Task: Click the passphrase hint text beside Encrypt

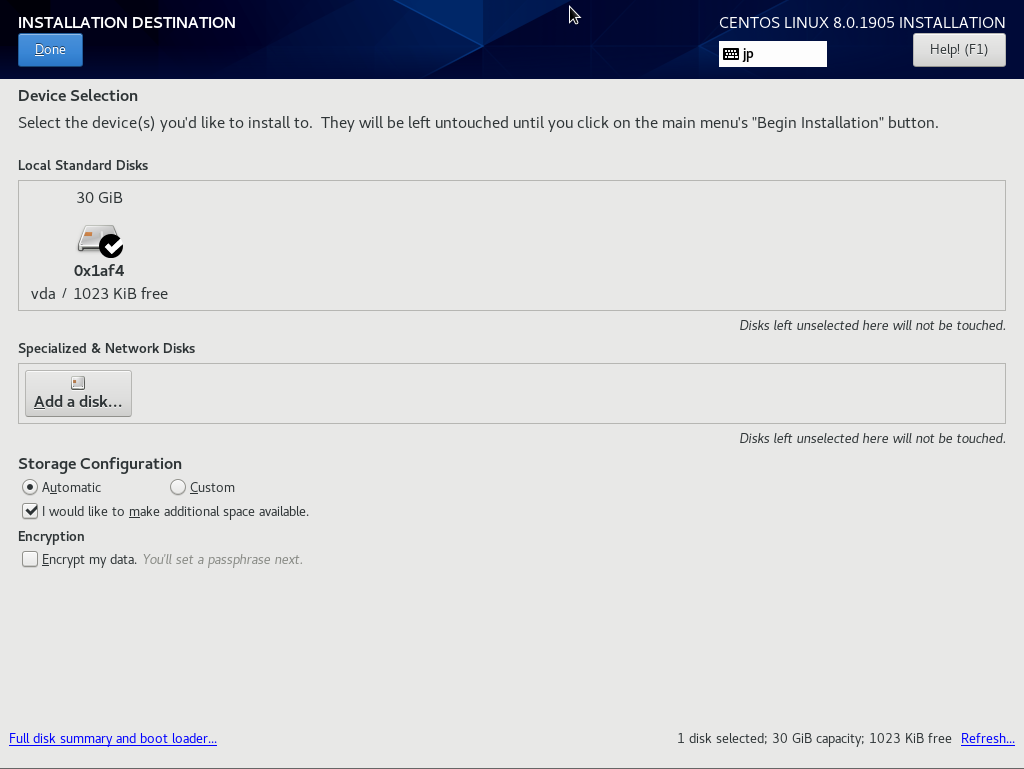Action: click(222, 559)
